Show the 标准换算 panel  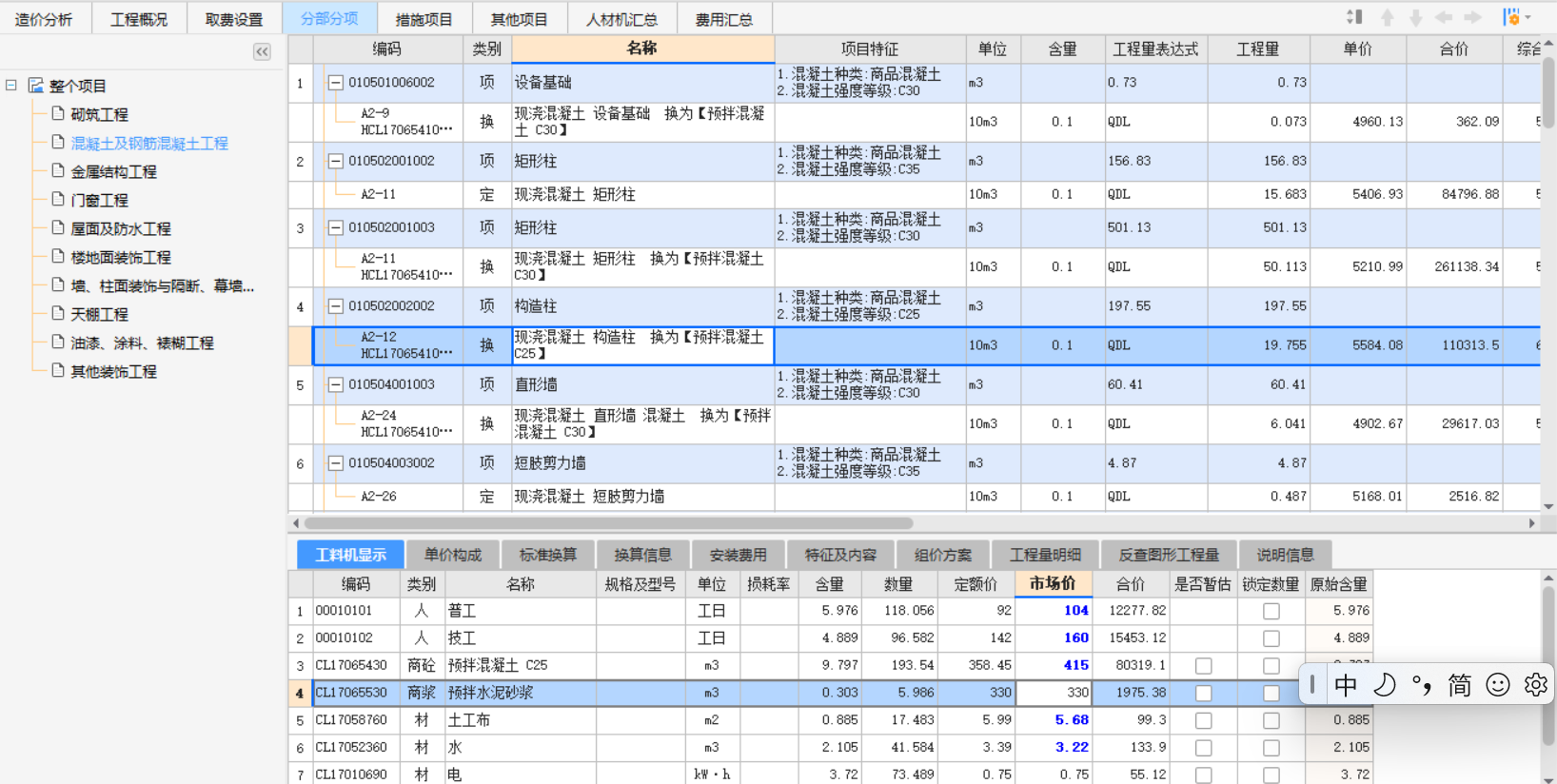pos(548,555)
